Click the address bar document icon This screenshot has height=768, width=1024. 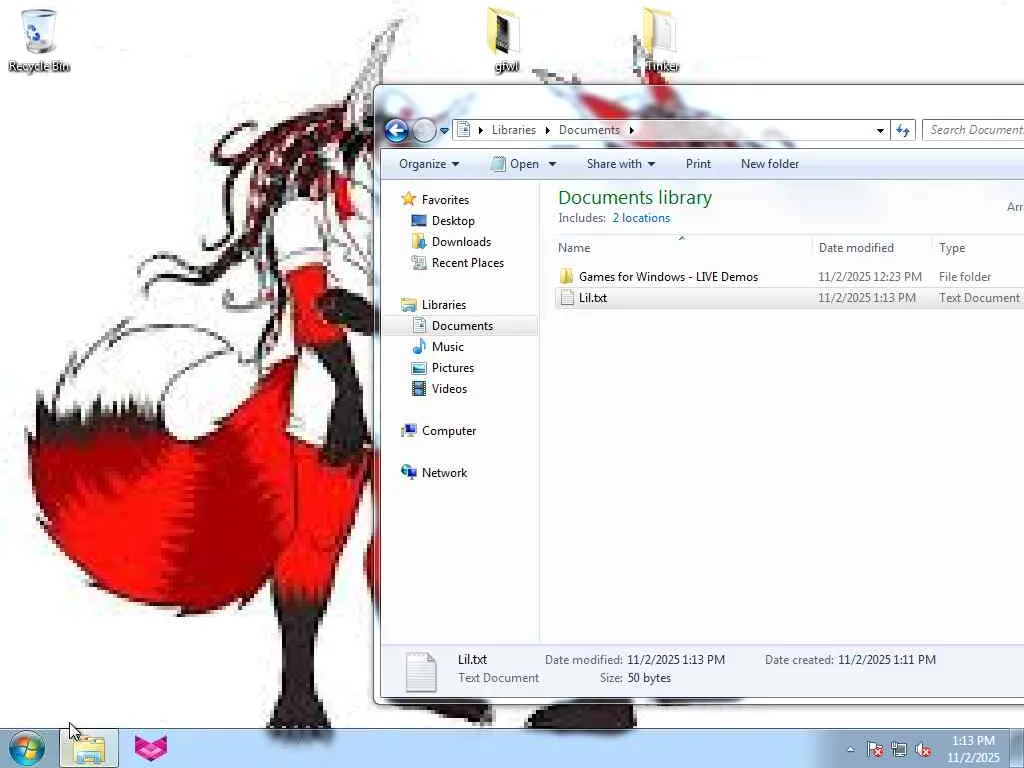(x=463, y=129)
